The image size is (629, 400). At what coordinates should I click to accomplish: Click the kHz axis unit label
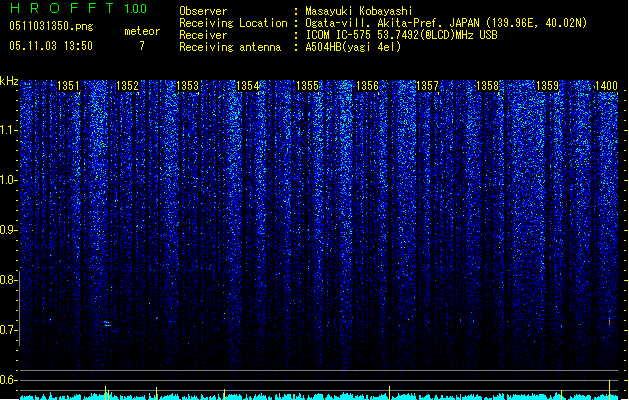tap(9, 81)
